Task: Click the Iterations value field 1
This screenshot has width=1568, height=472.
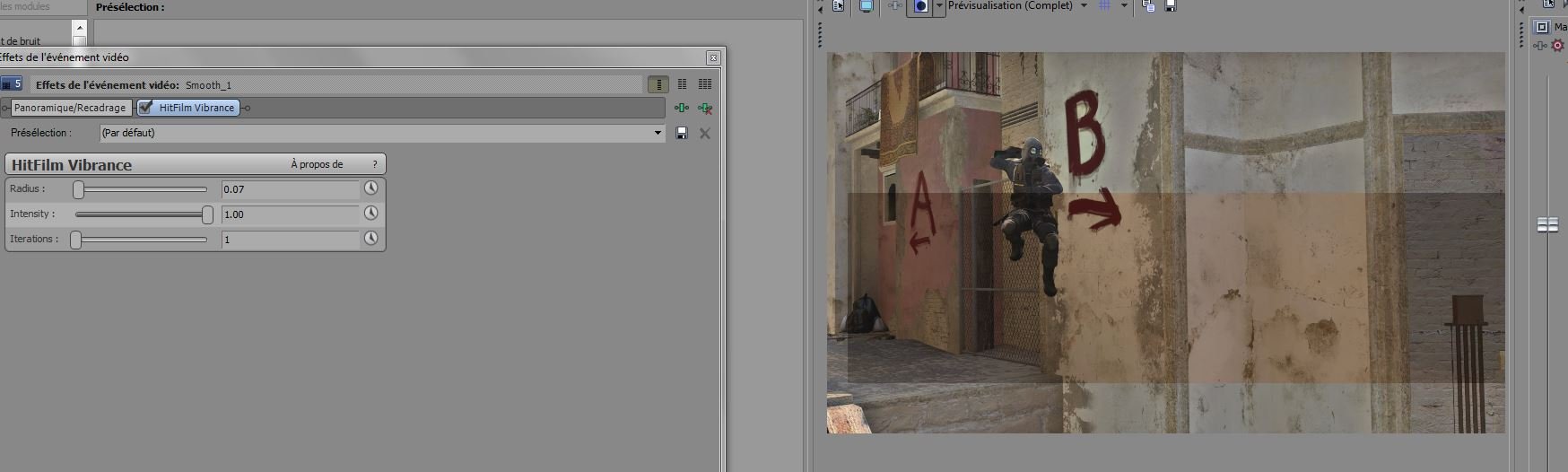Action: pos(291,240)
